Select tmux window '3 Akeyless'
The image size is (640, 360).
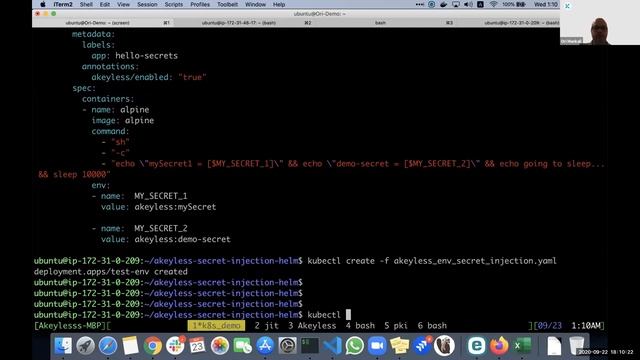click(x=312, y=326)
